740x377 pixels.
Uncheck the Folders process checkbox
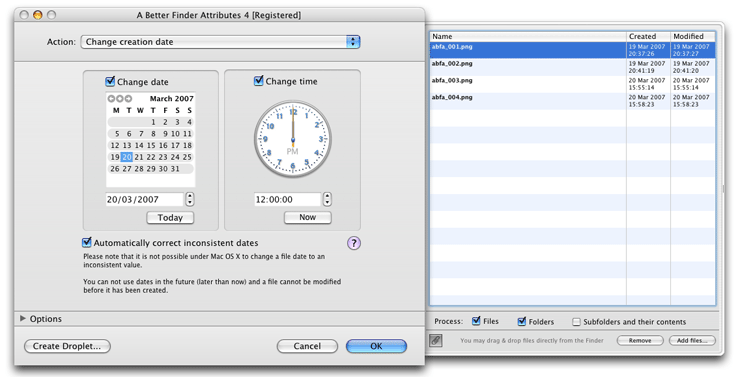click(x=521, y=322)
